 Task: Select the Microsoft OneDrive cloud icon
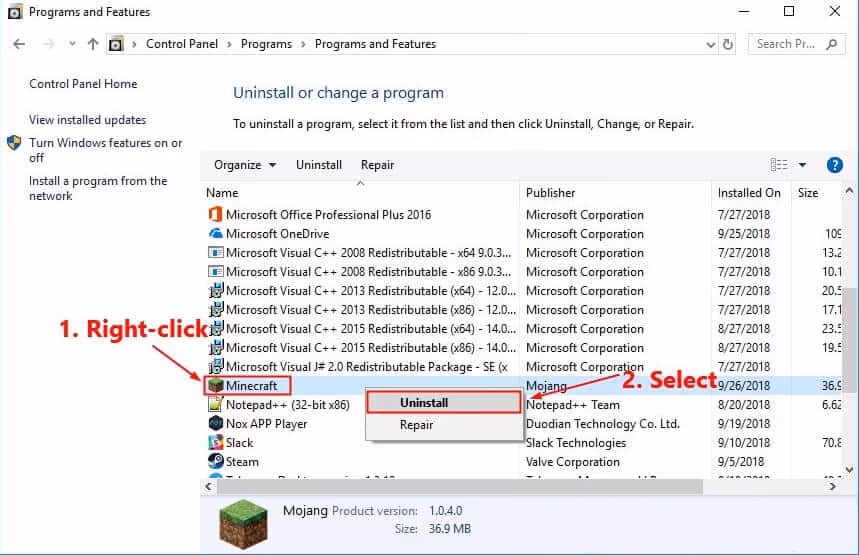coord(215,233)
